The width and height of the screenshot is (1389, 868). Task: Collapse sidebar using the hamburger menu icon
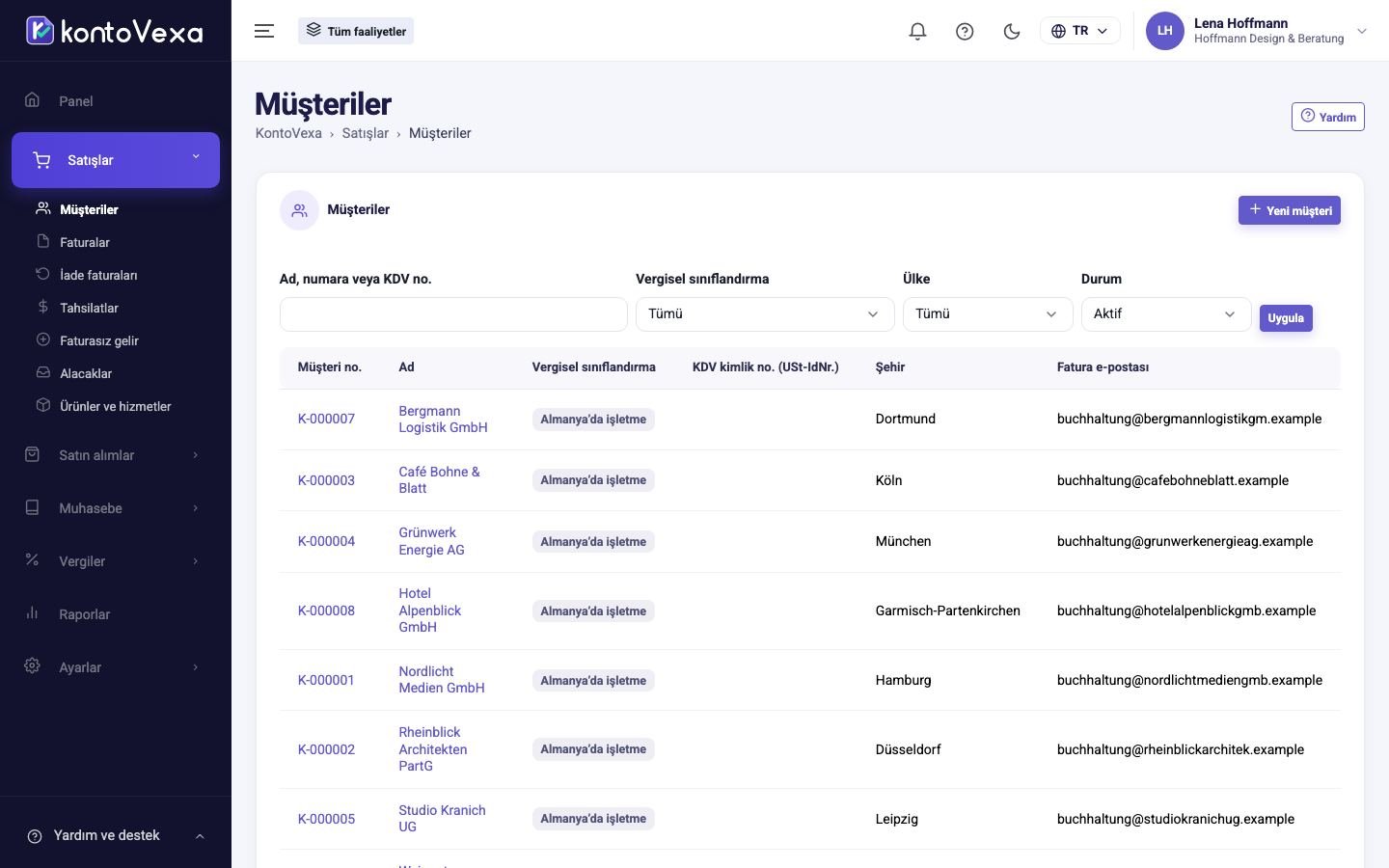[264, 31]
